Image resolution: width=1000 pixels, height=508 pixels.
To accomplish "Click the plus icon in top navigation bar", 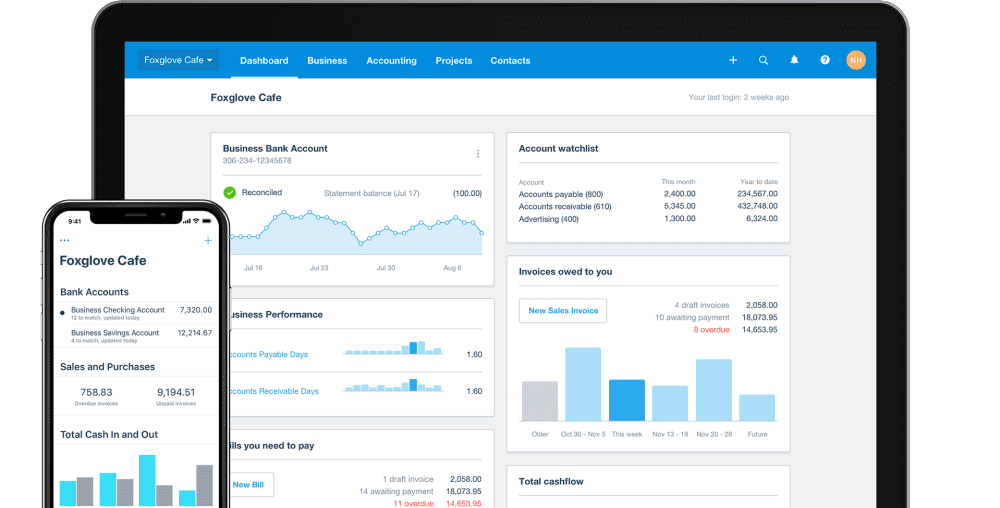I will point(733,60).
